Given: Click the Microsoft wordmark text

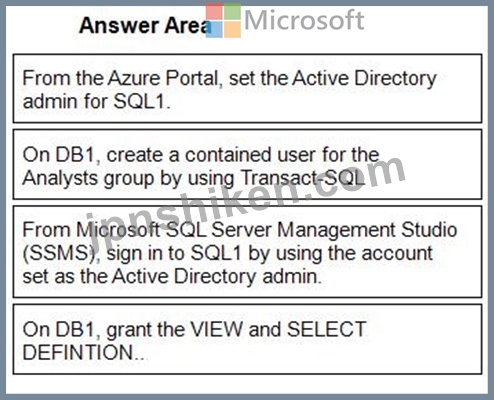Looking at the screenshot, I should tap(304, 20).
